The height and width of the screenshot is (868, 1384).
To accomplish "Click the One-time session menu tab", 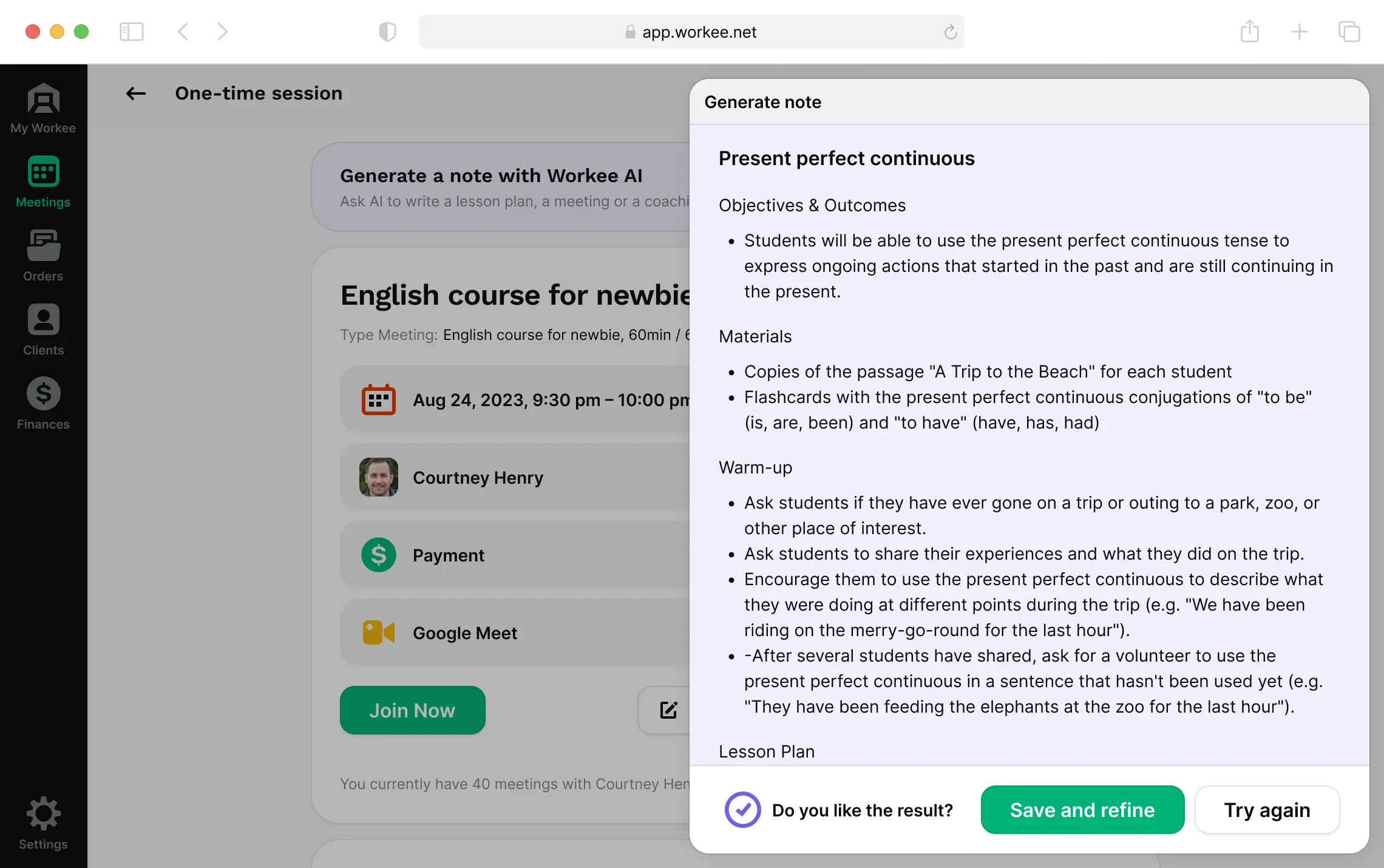I will coord(258,92).
